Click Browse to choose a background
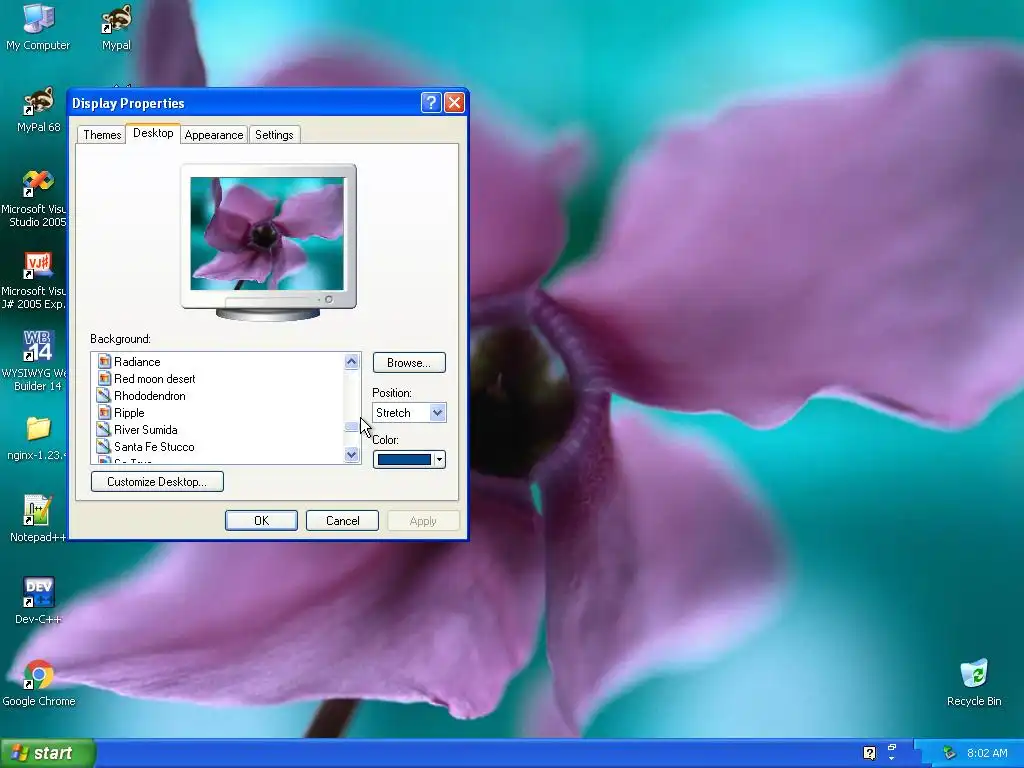The width and height of the screenshot is (1024, 768). pos(409,362)
